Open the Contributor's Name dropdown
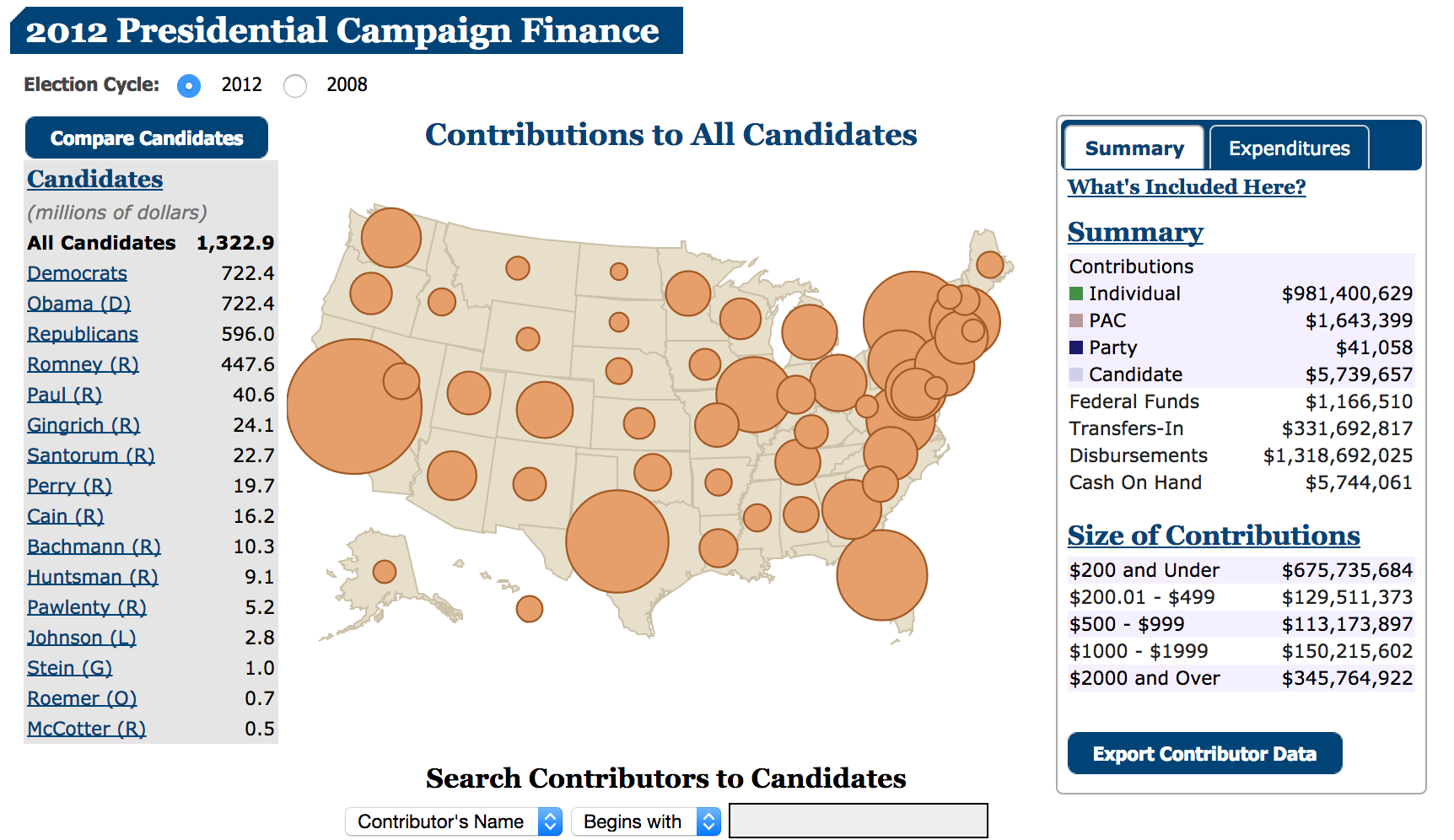 [454, 821]
